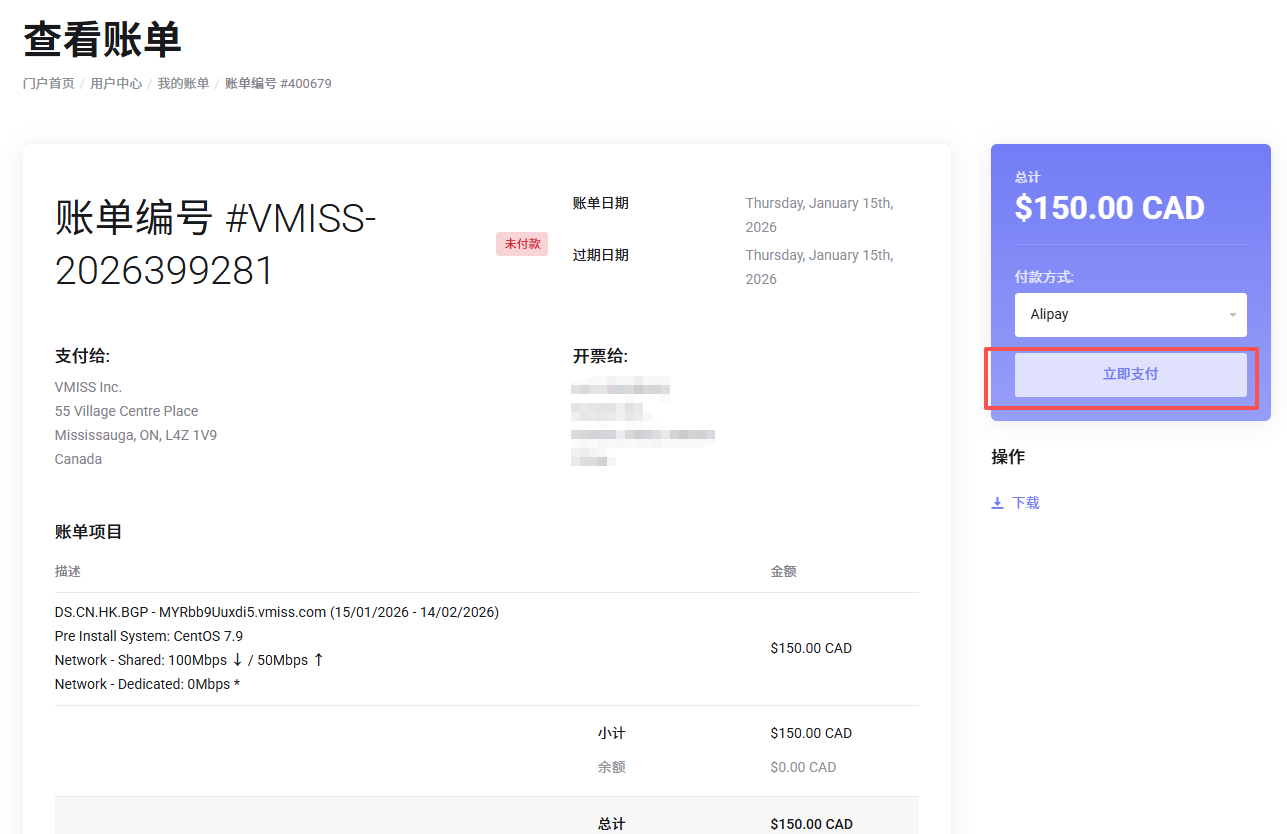Click the 查看账单 page title

pos(102,40)
